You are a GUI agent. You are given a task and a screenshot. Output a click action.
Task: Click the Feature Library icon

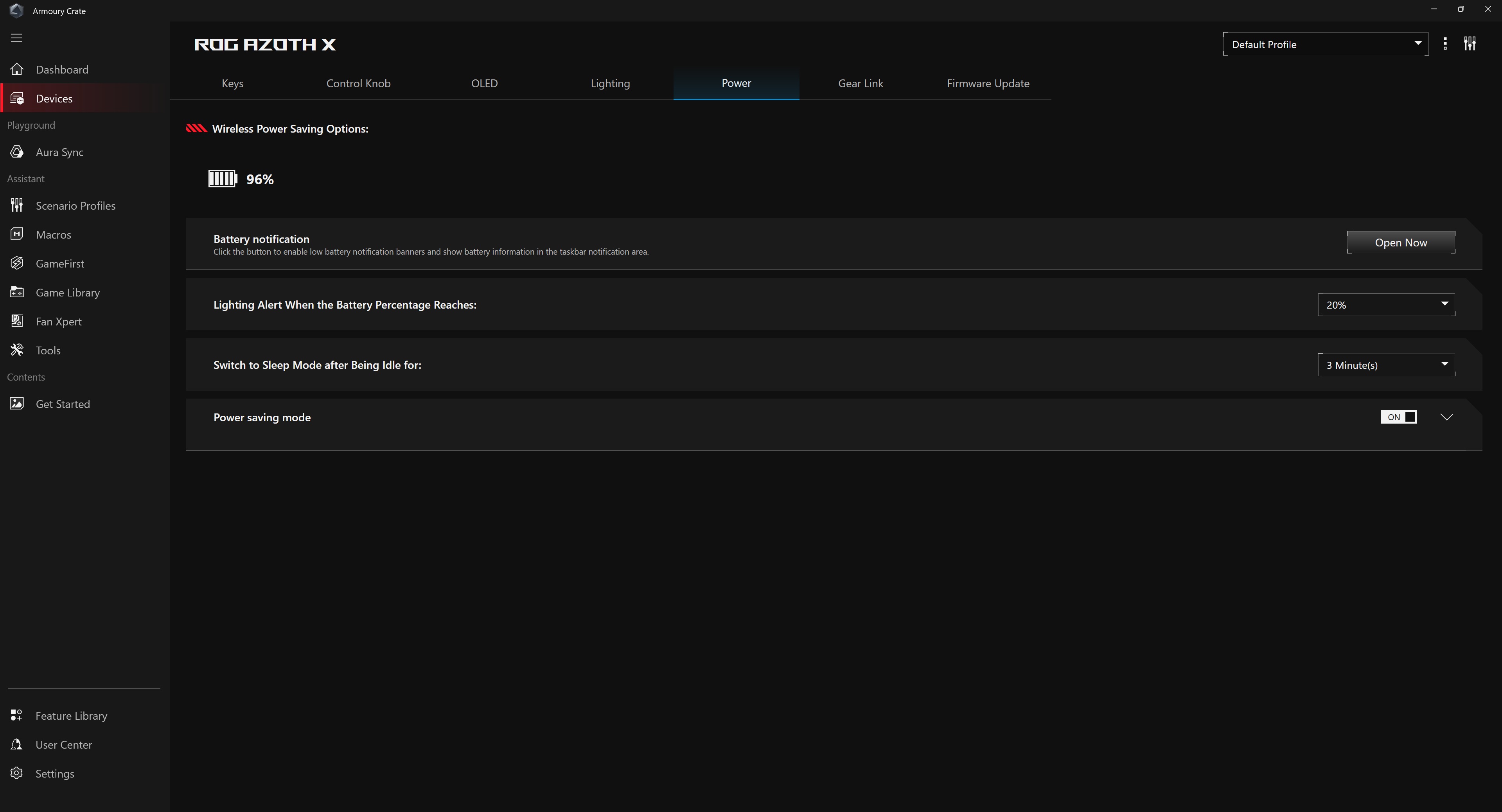point(16,715)
